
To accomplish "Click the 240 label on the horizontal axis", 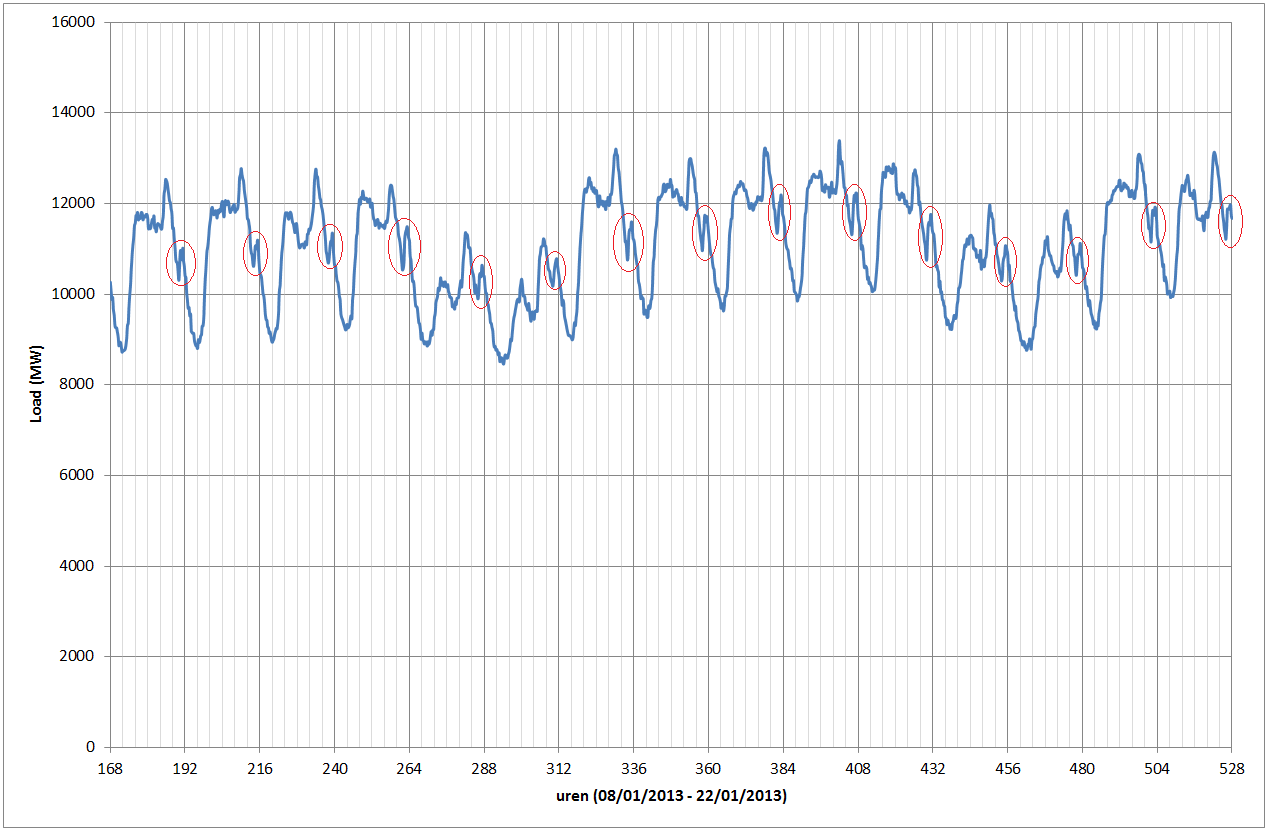I will [x=334, y=769].
